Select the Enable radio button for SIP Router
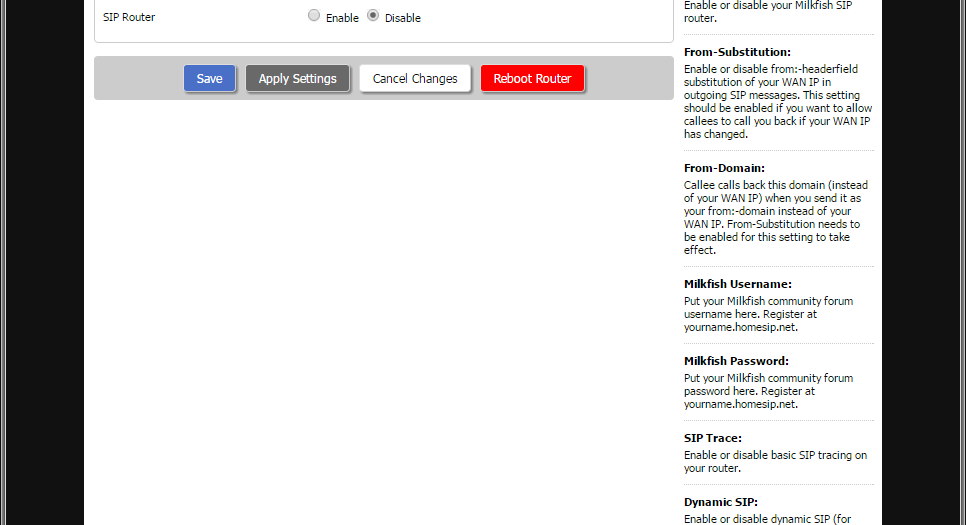The width and height of the screenshot is (966, 525). 314,16
